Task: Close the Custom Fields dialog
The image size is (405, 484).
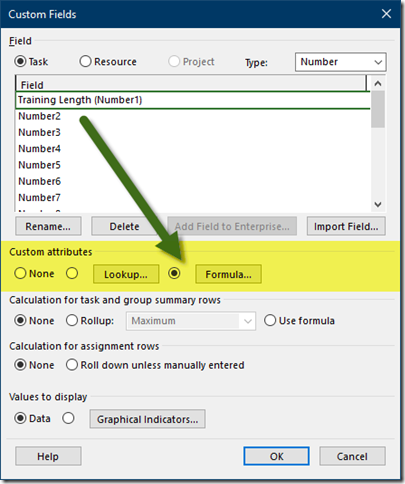Action: click(x=386, y=14)
